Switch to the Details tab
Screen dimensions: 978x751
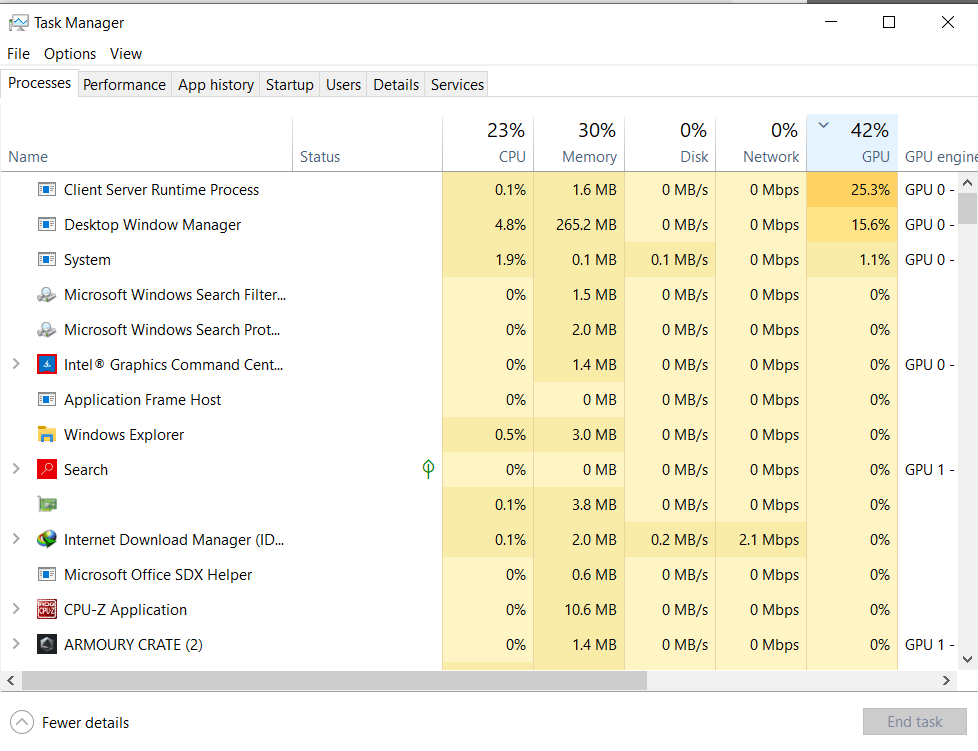(396, 85)
